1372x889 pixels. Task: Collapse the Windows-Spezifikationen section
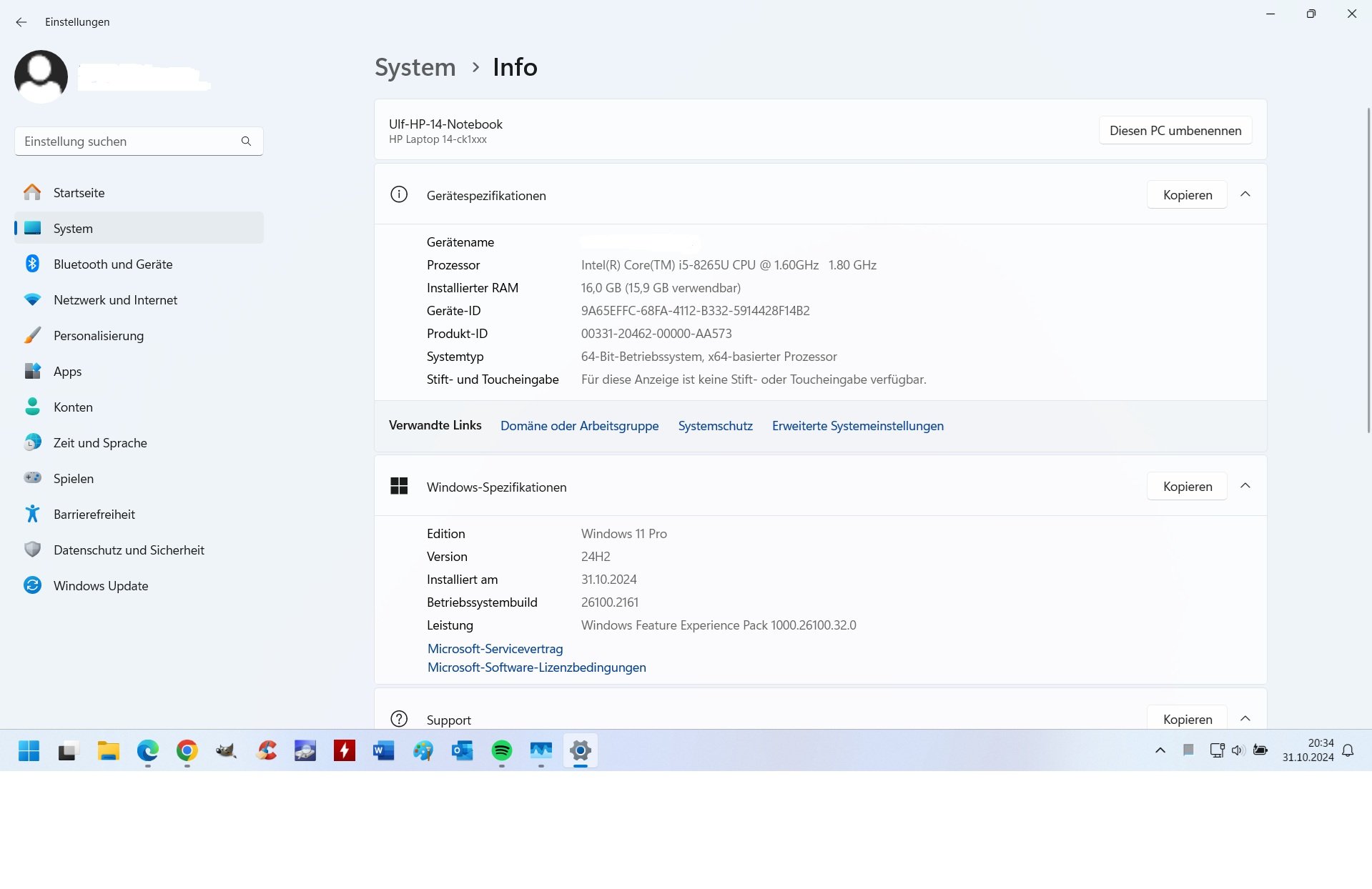[x=1245, y=486]
